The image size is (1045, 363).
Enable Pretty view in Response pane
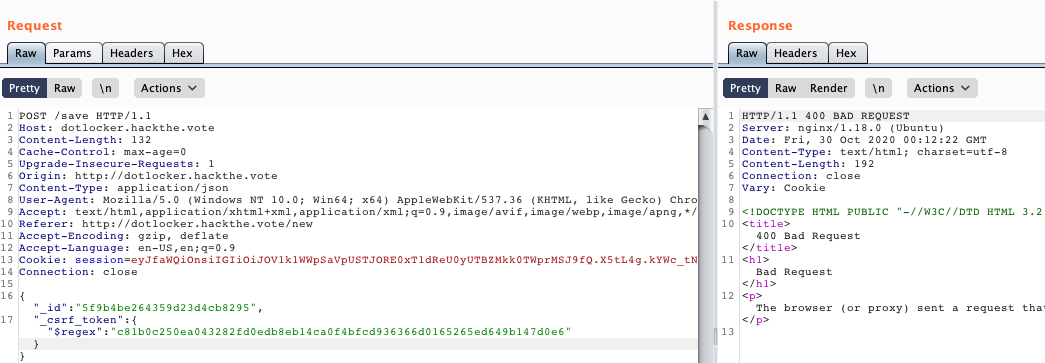tap(745, 88)
